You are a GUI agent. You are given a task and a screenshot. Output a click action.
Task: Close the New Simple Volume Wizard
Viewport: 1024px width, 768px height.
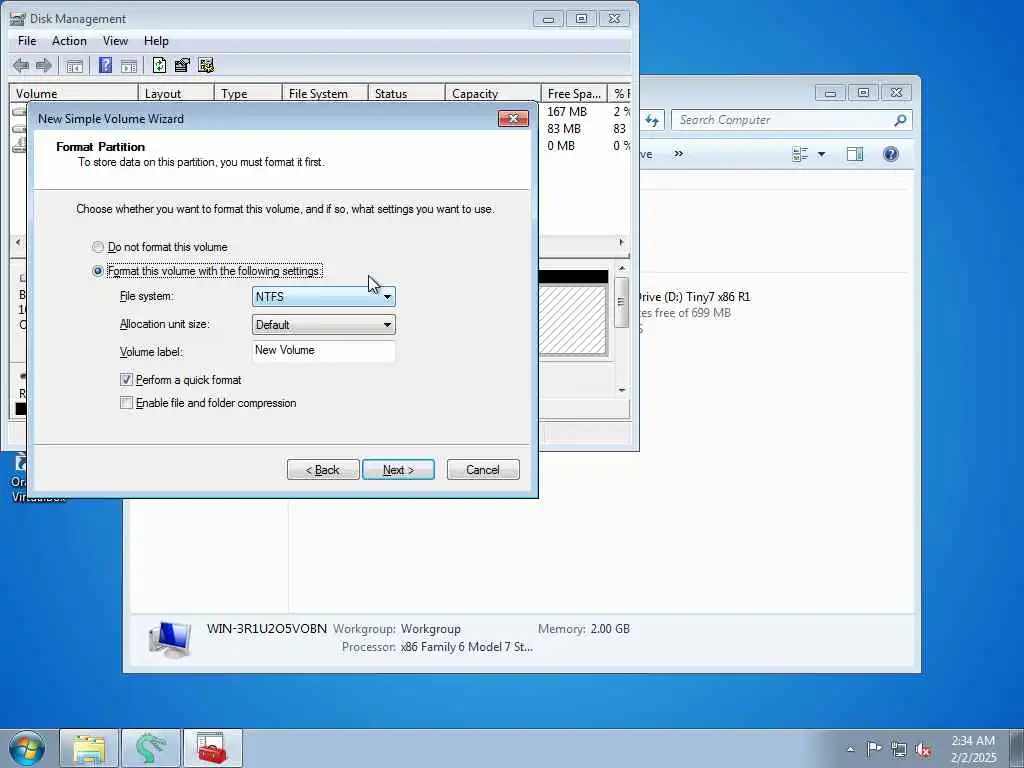513,118
